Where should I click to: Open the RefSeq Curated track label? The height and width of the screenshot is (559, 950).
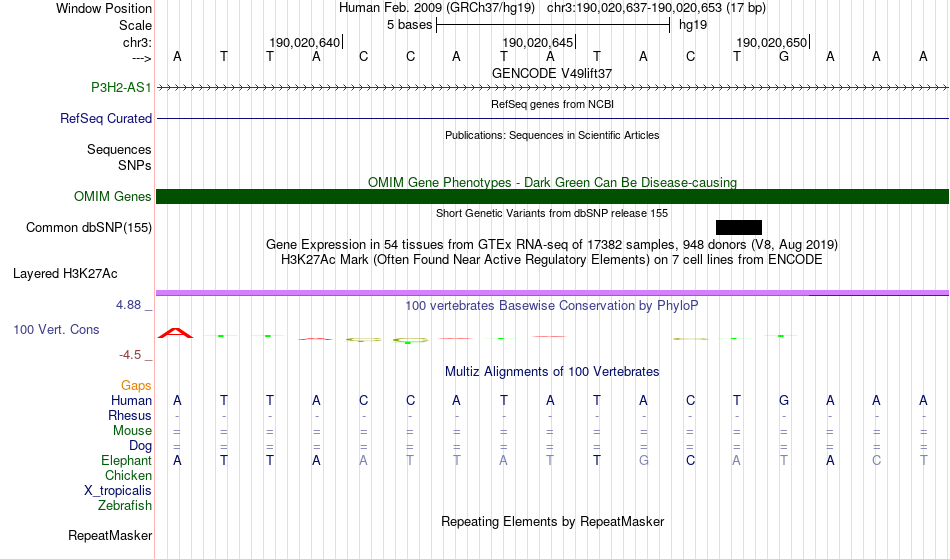(105, 118)
